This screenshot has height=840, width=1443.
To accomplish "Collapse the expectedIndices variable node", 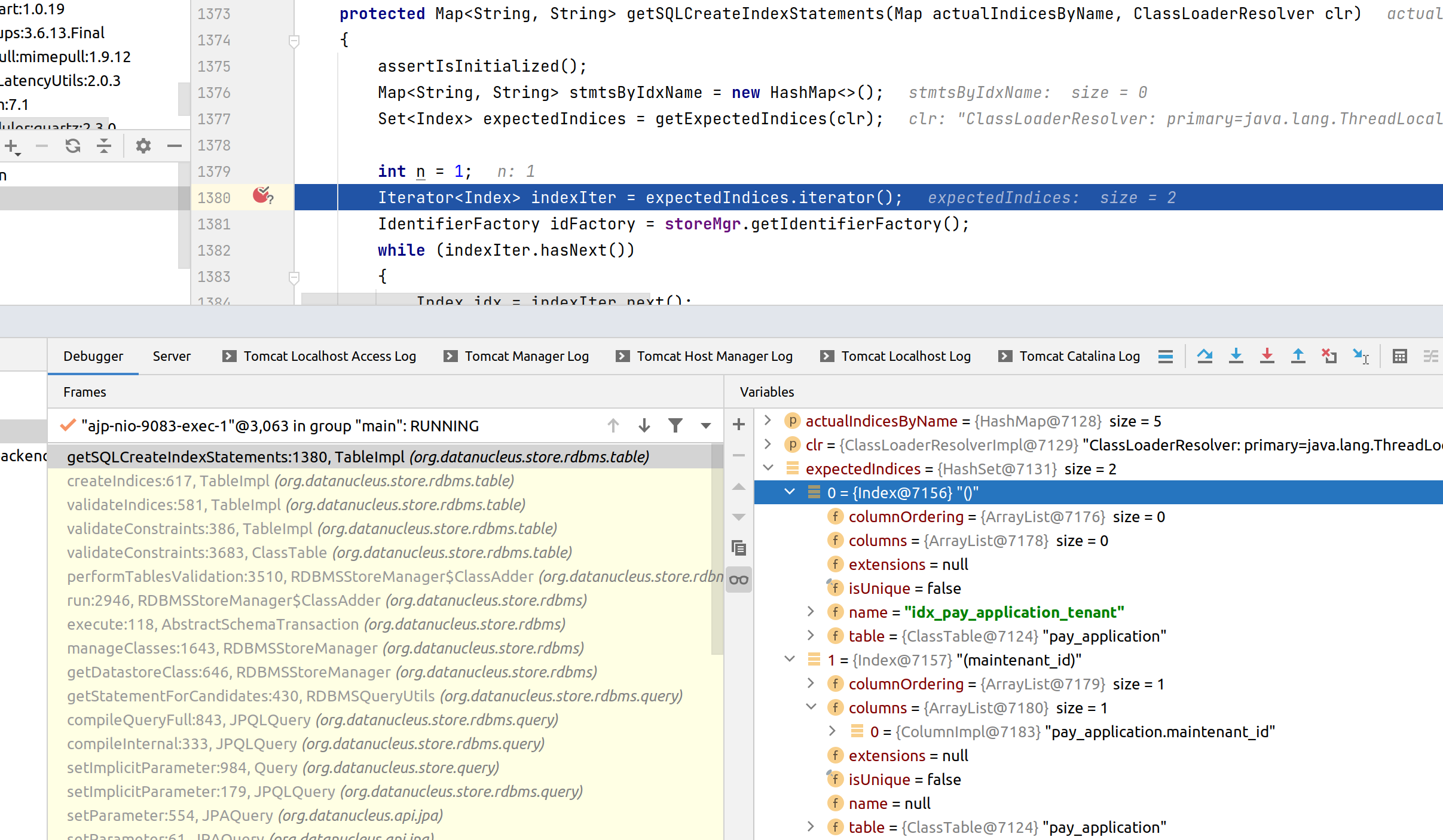I will click(768, 468).
